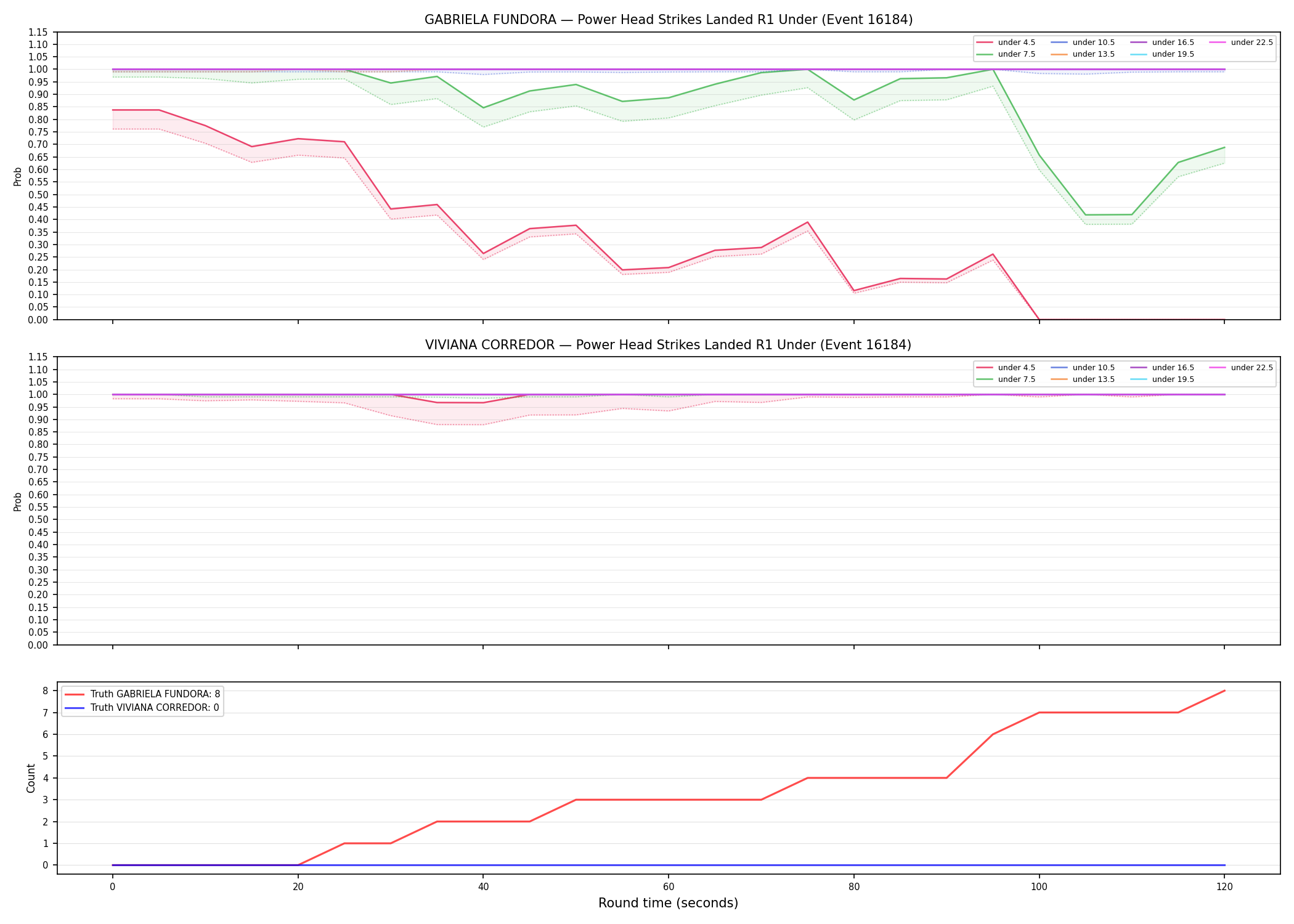Click the '3' tick on the Count axis
The image size is (1294, 924).
pos(45,800)
